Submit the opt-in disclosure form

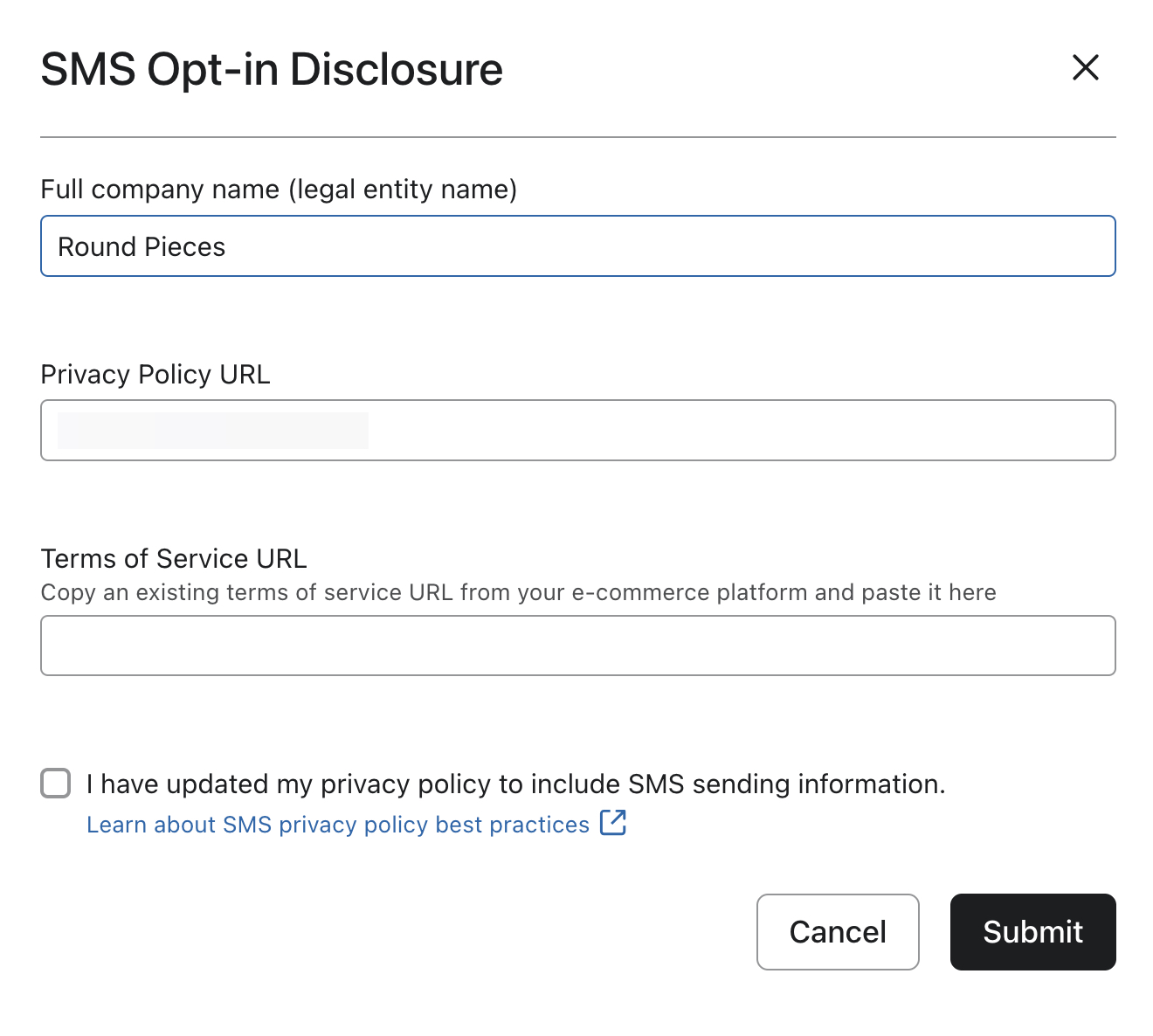click(1032, 932)
